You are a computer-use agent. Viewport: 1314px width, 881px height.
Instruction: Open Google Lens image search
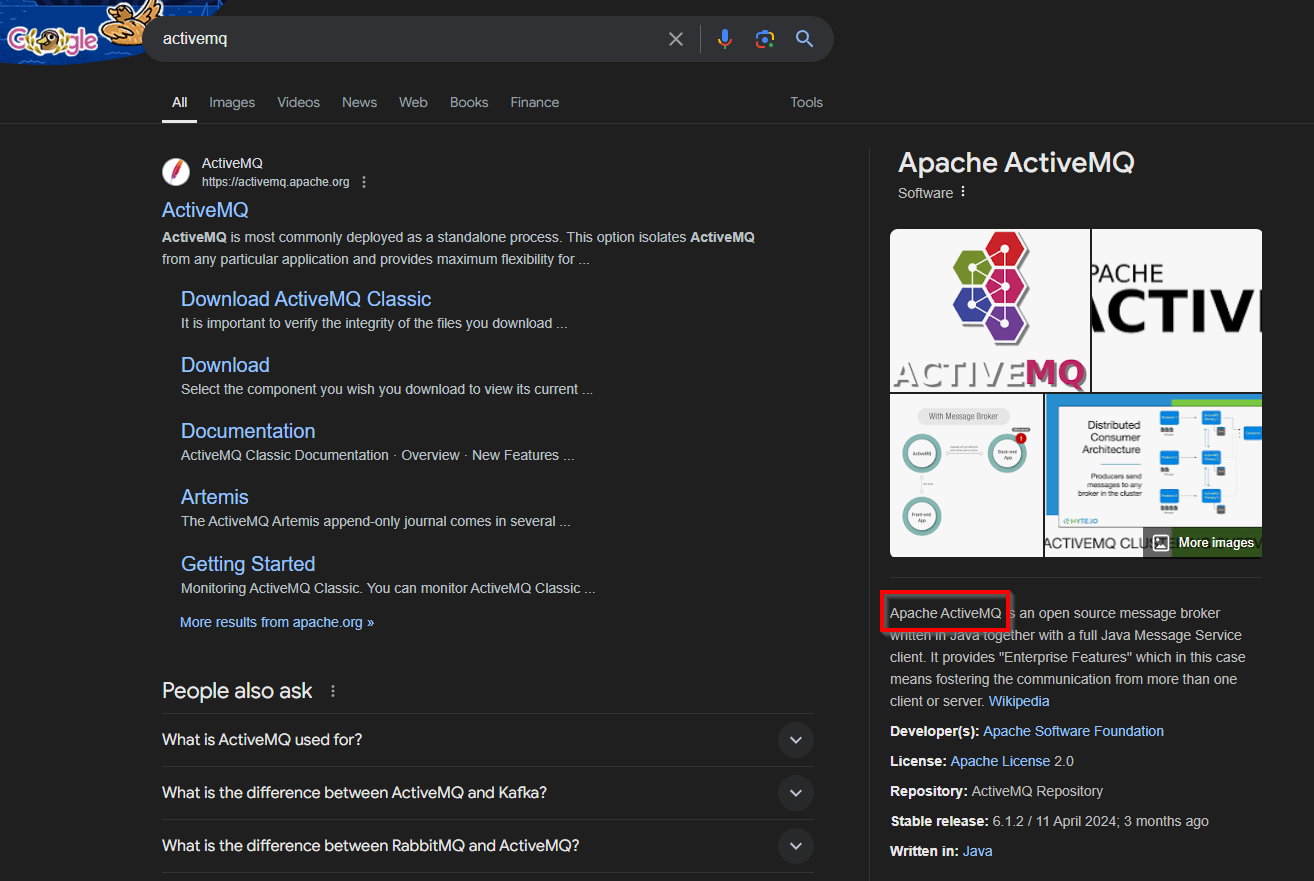click(765, 39)
